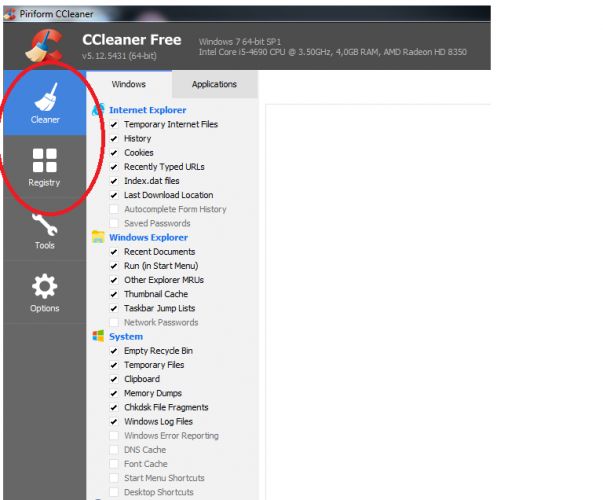
Task: Enable Font Cache checkbox
Action: [x=114, y=464]
